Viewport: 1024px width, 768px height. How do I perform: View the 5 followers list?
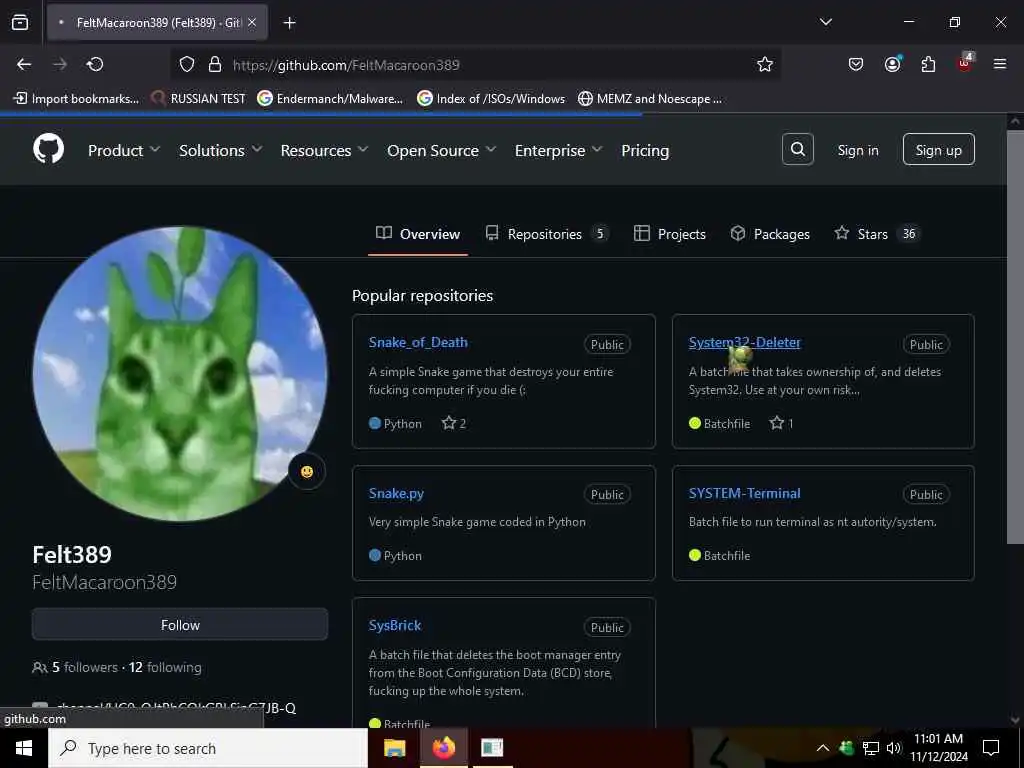click(x=85, y=667)
